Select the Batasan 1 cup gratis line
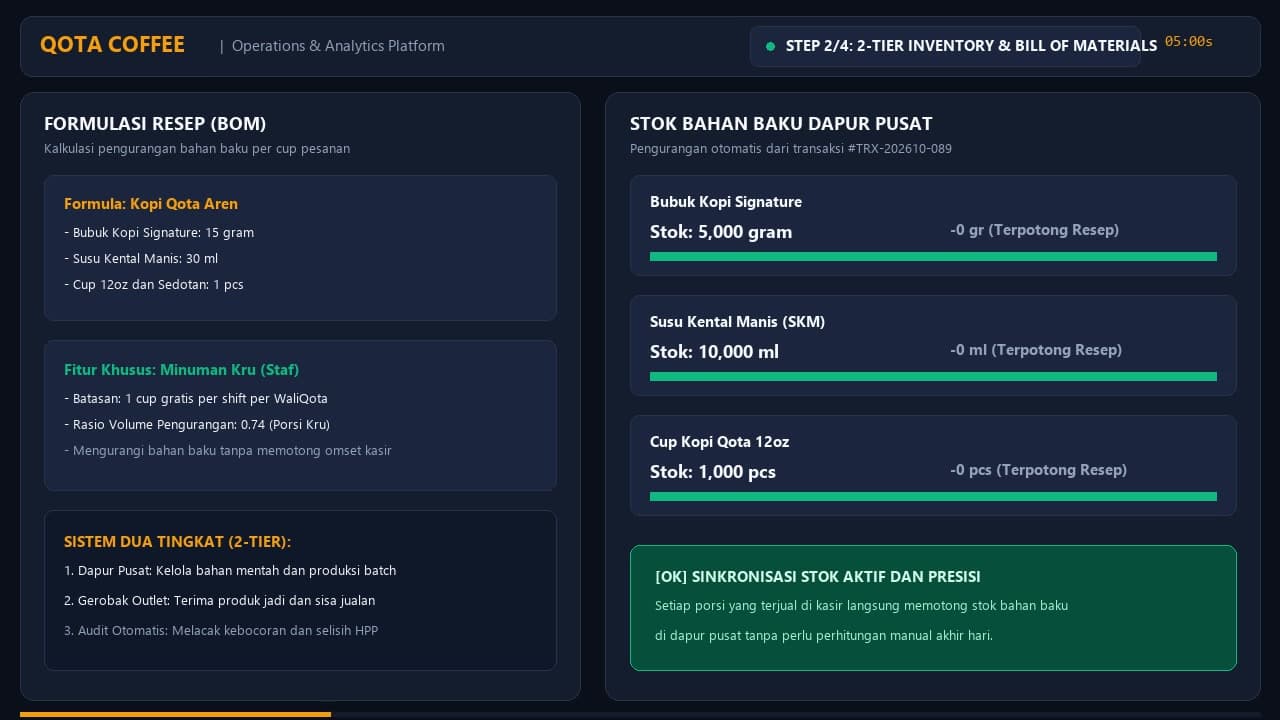Image resolution: width=1280 pixels, height=720 pixels. (196, 399)
